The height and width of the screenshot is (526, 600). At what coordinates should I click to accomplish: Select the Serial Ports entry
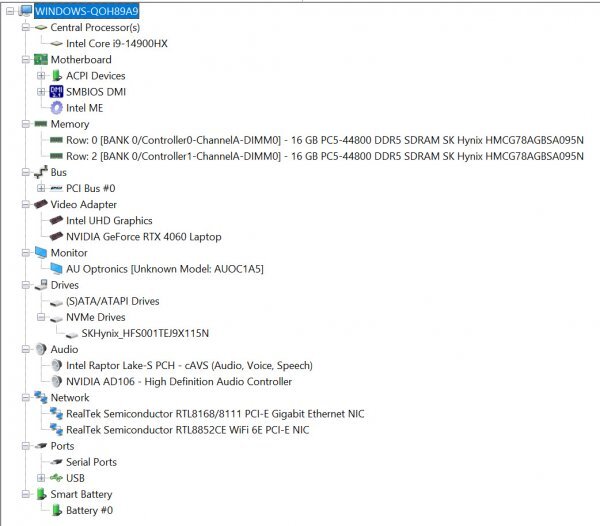[91, 462]
